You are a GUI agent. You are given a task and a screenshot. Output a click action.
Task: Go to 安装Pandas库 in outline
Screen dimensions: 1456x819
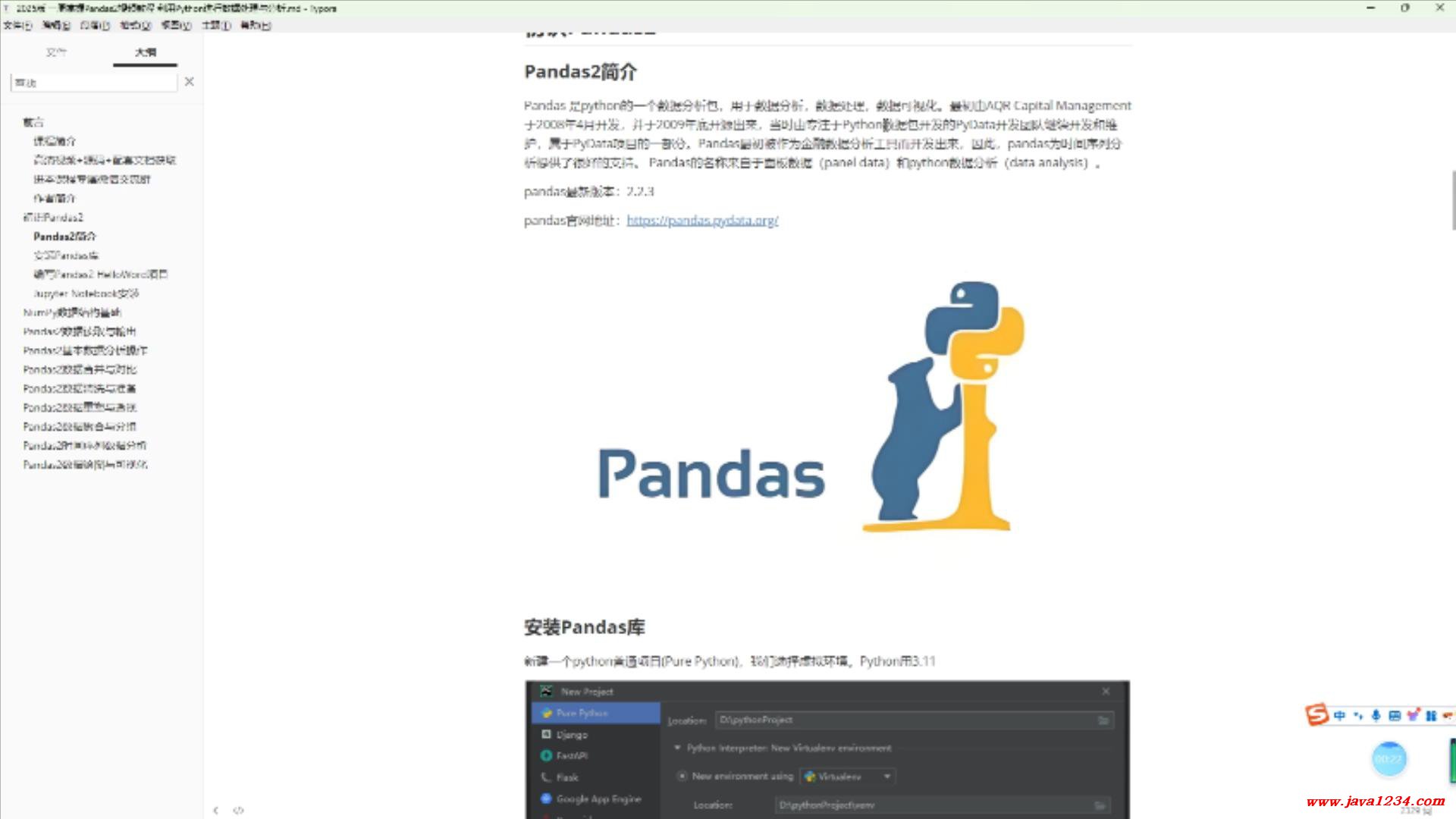(x=66, y=255)
